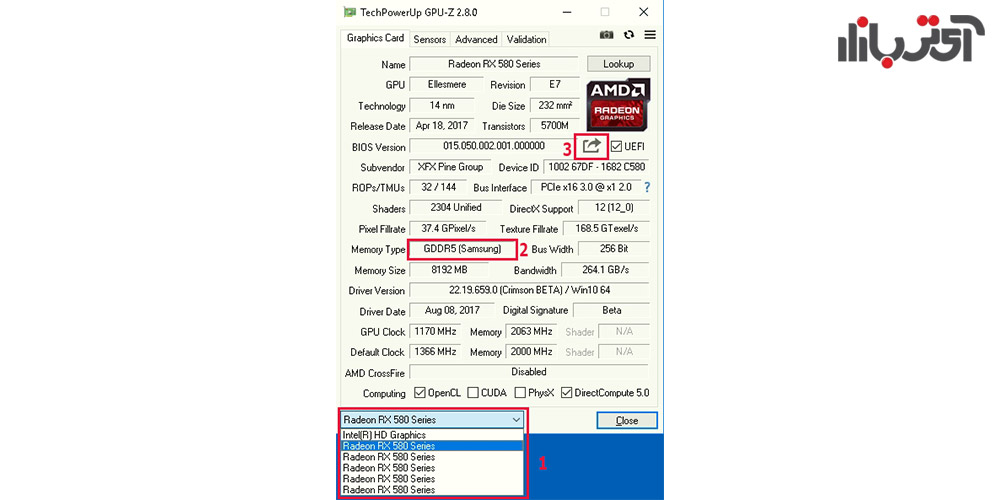The height and width of the screenshot is (500, 1000).
Task: Click the Default Clock memory value 2000 MHz
Action: (x=531, y=351)
